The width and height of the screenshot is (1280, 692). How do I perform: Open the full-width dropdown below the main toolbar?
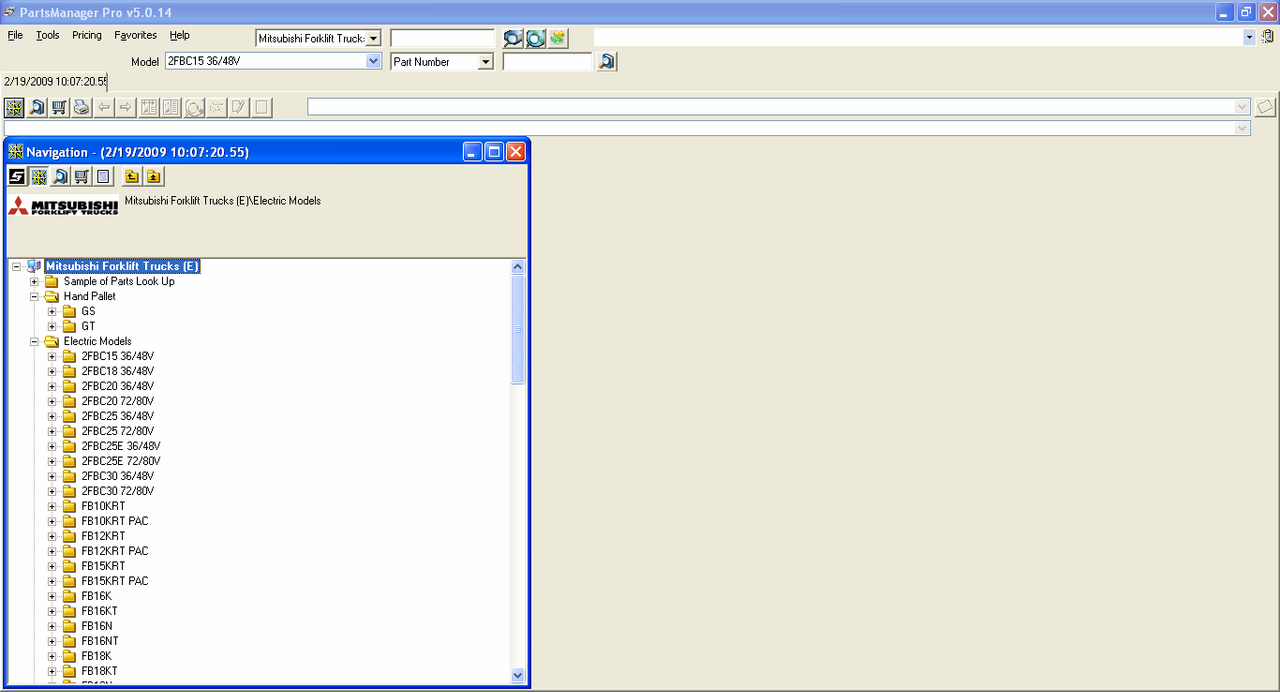(1242, 128)
